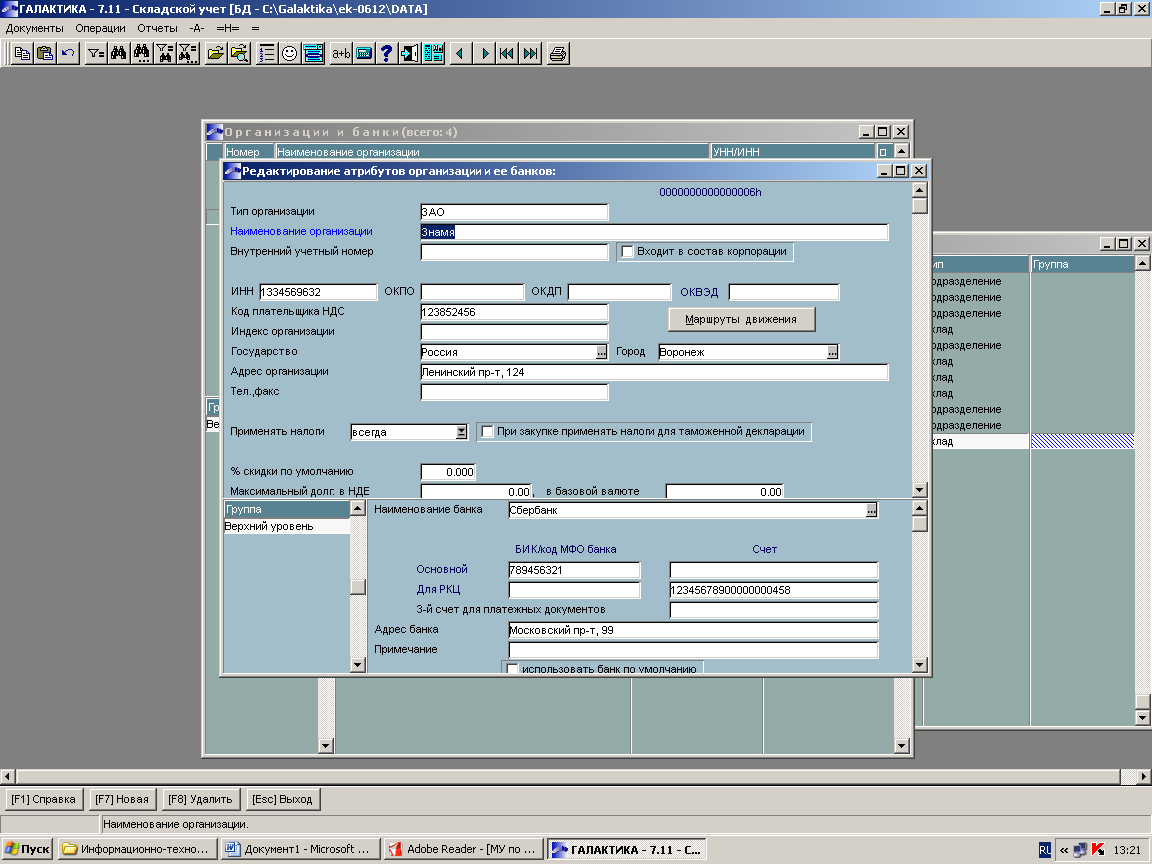Click the [F7] Новая button

coord(121,799)
